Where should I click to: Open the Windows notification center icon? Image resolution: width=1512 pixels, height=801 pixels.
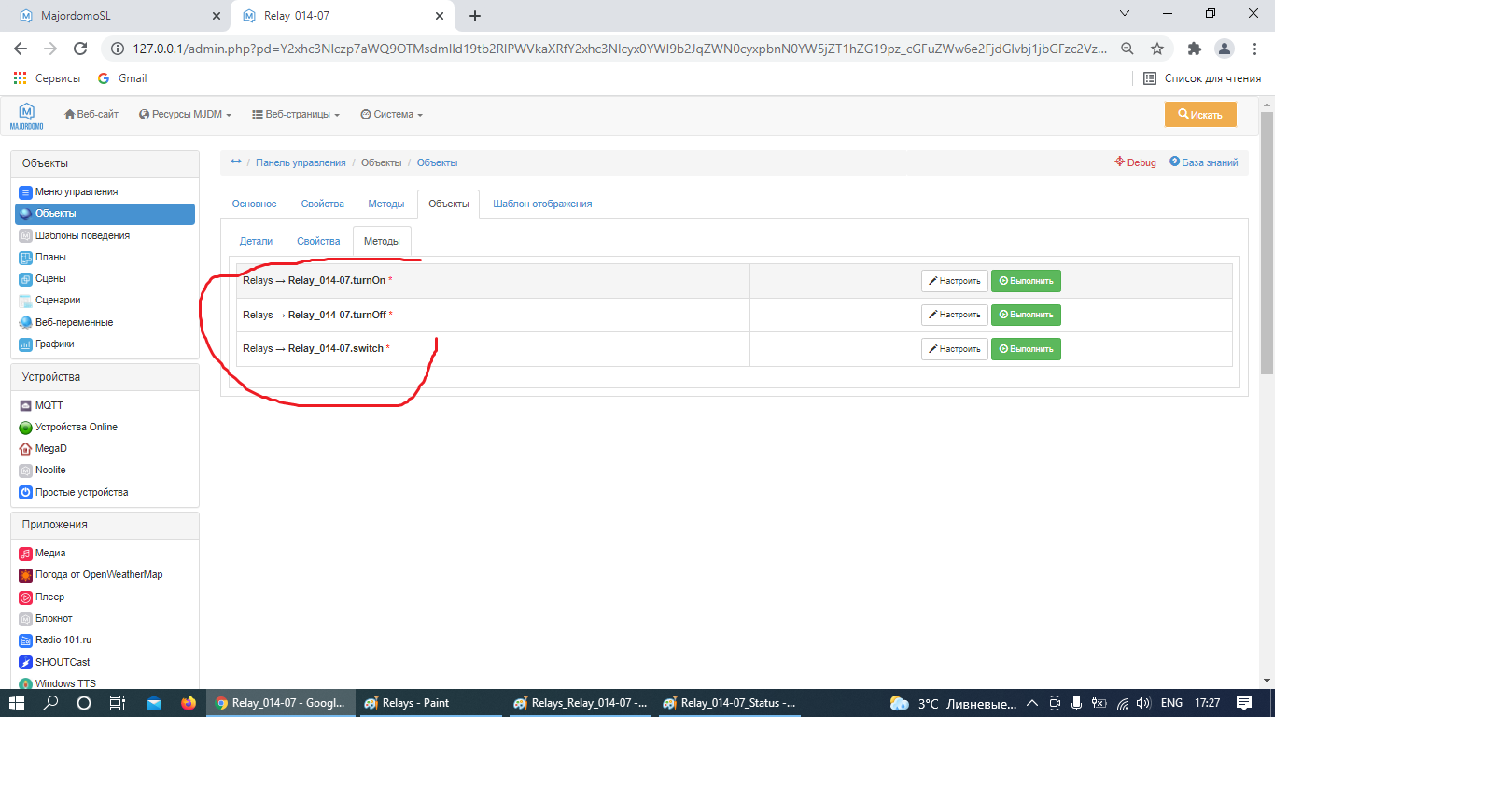pos(1244,703)
